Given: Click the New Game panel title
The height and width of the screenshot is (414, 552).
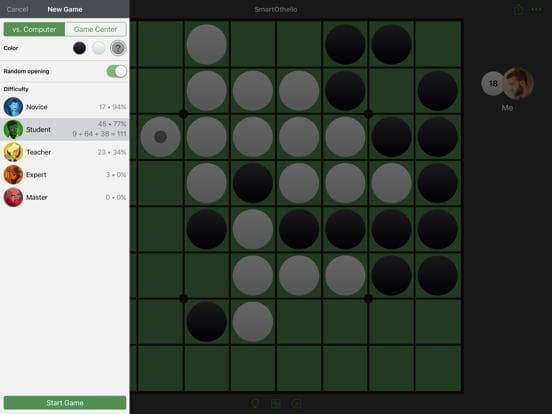Looking at the screenshot, I should click(x=65, y=10).
